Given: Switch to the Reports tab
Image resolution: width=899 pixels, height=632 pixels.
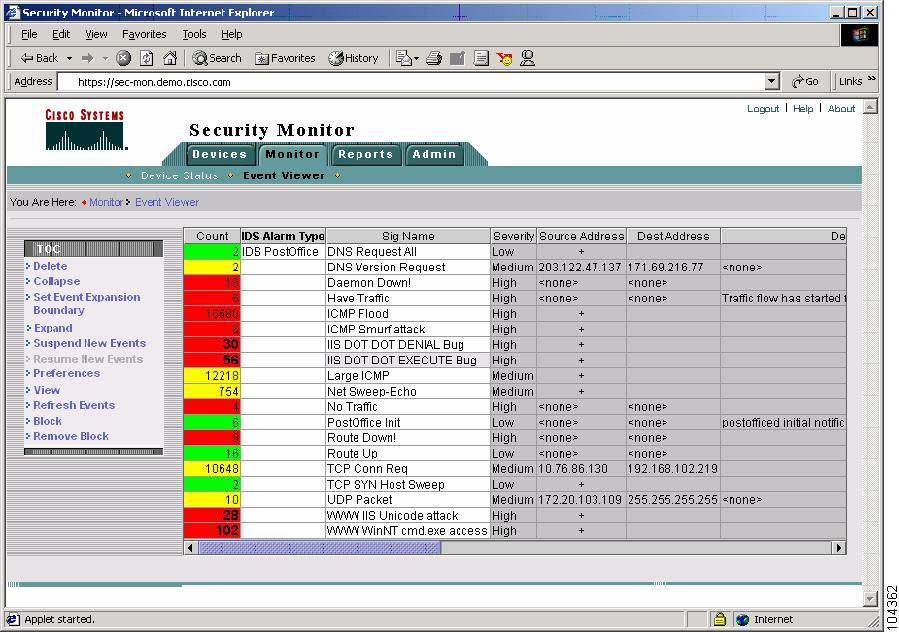Looking at the screenshot, I should [365, 154].
